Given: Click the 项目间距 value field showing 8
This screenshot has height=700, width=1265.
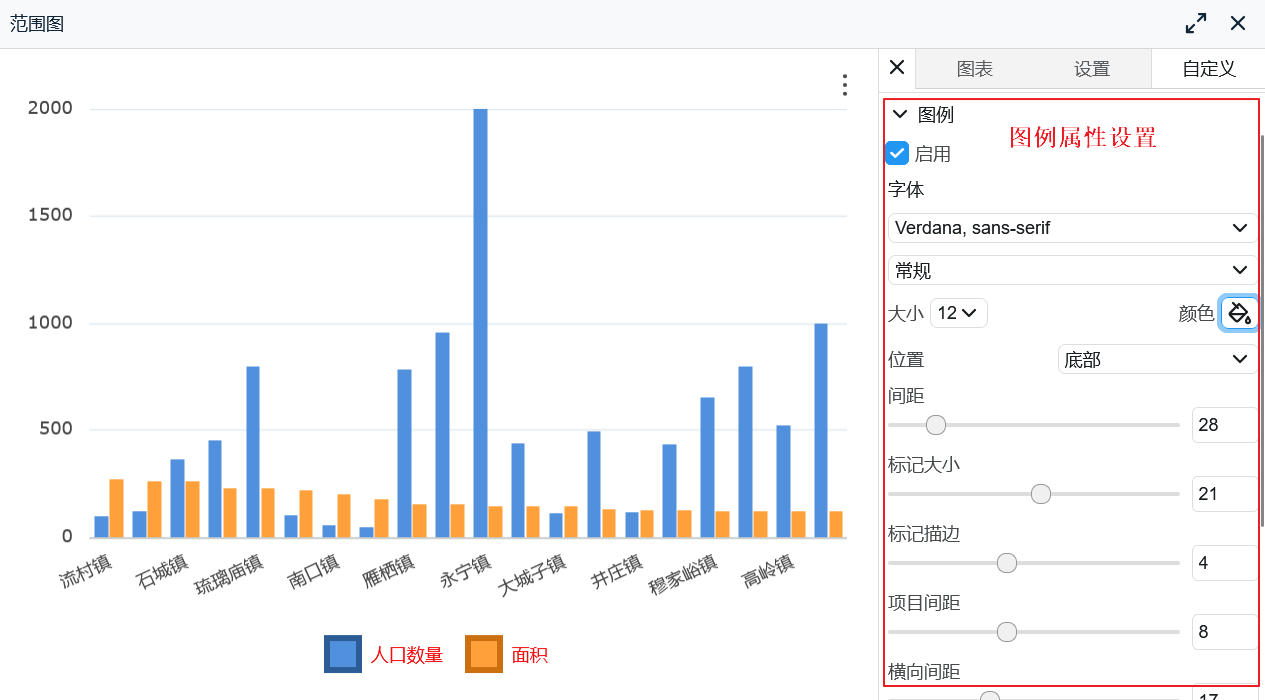Looking at the screenshot, I should coord(1224,632).
